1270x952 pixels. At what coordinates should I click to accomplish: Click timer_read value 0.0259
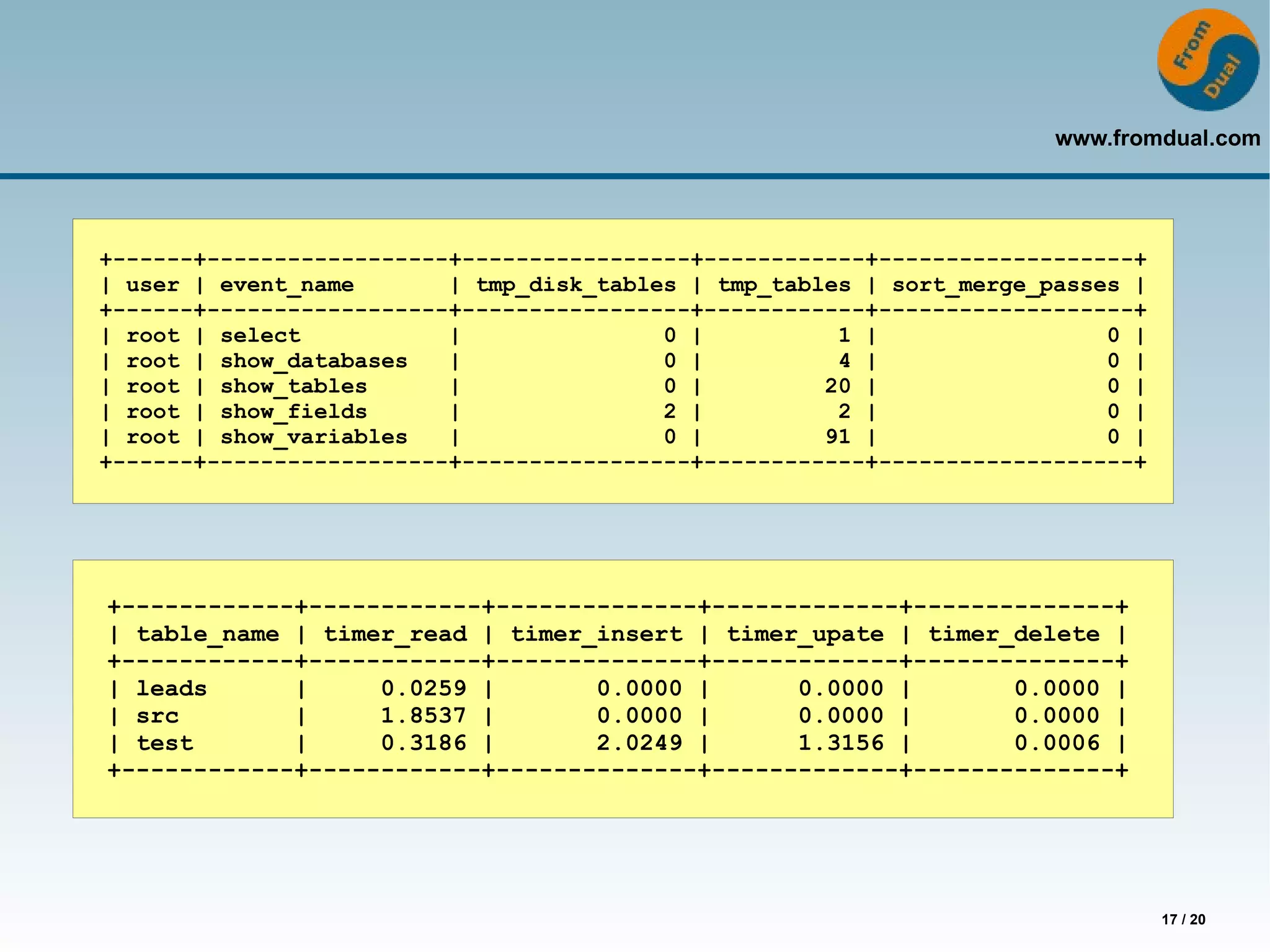424,688
